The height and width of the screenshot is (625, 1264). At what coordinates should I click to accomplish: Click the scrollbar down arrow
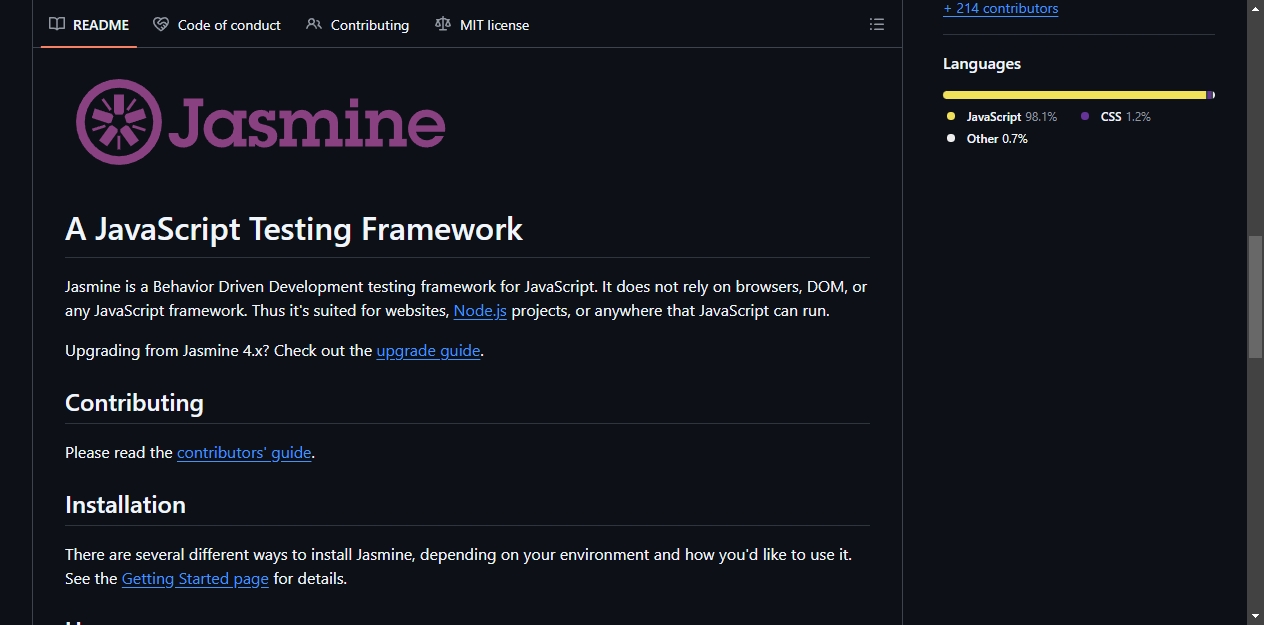[1255, 616]
